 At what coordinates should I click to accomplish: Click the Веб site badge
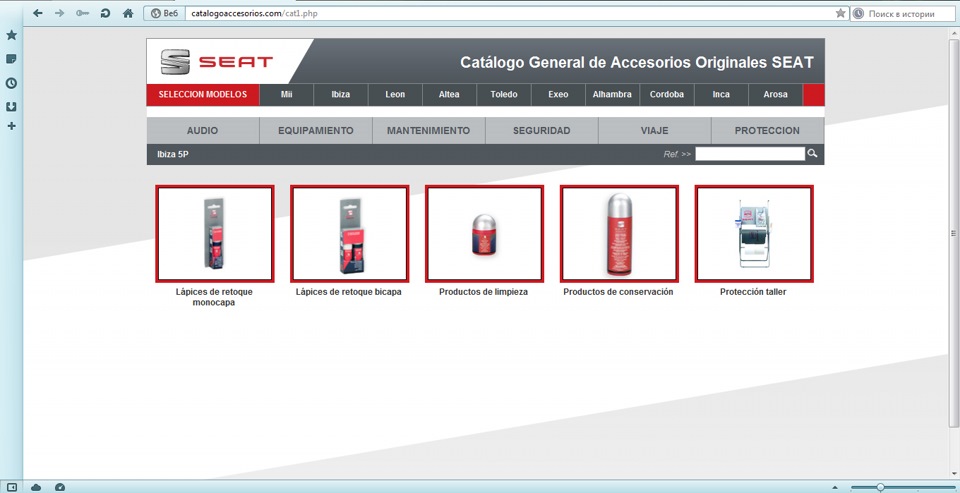(163, 13)
